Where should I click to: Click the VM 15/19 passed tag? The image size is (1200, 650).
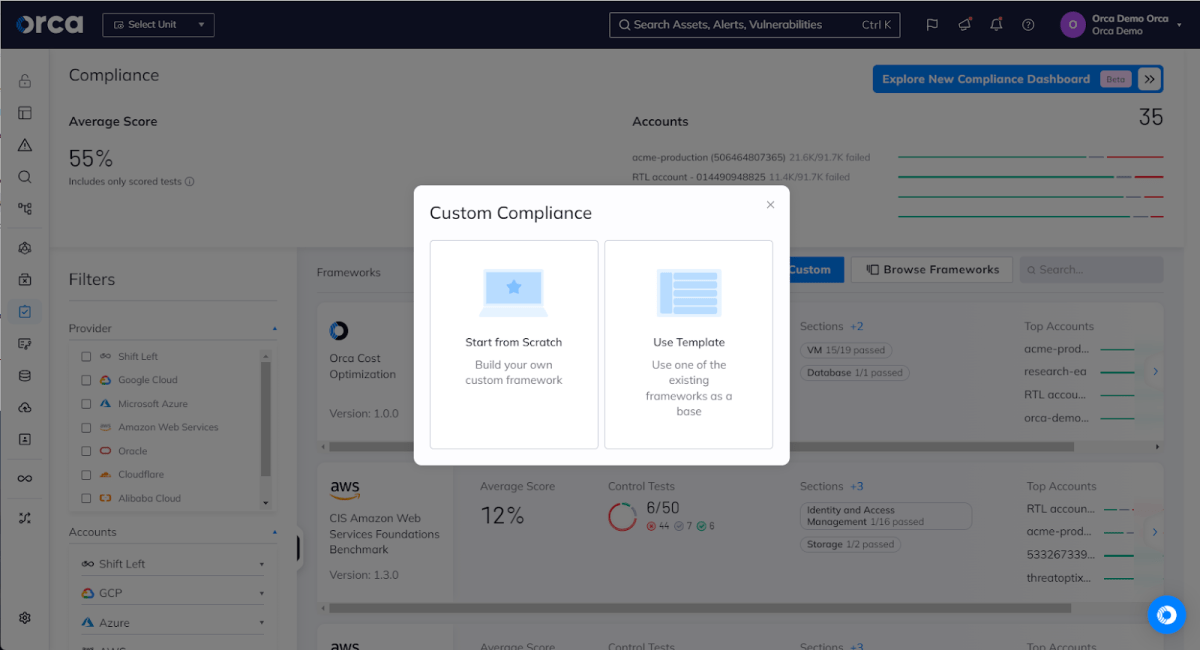pos(846,350)
